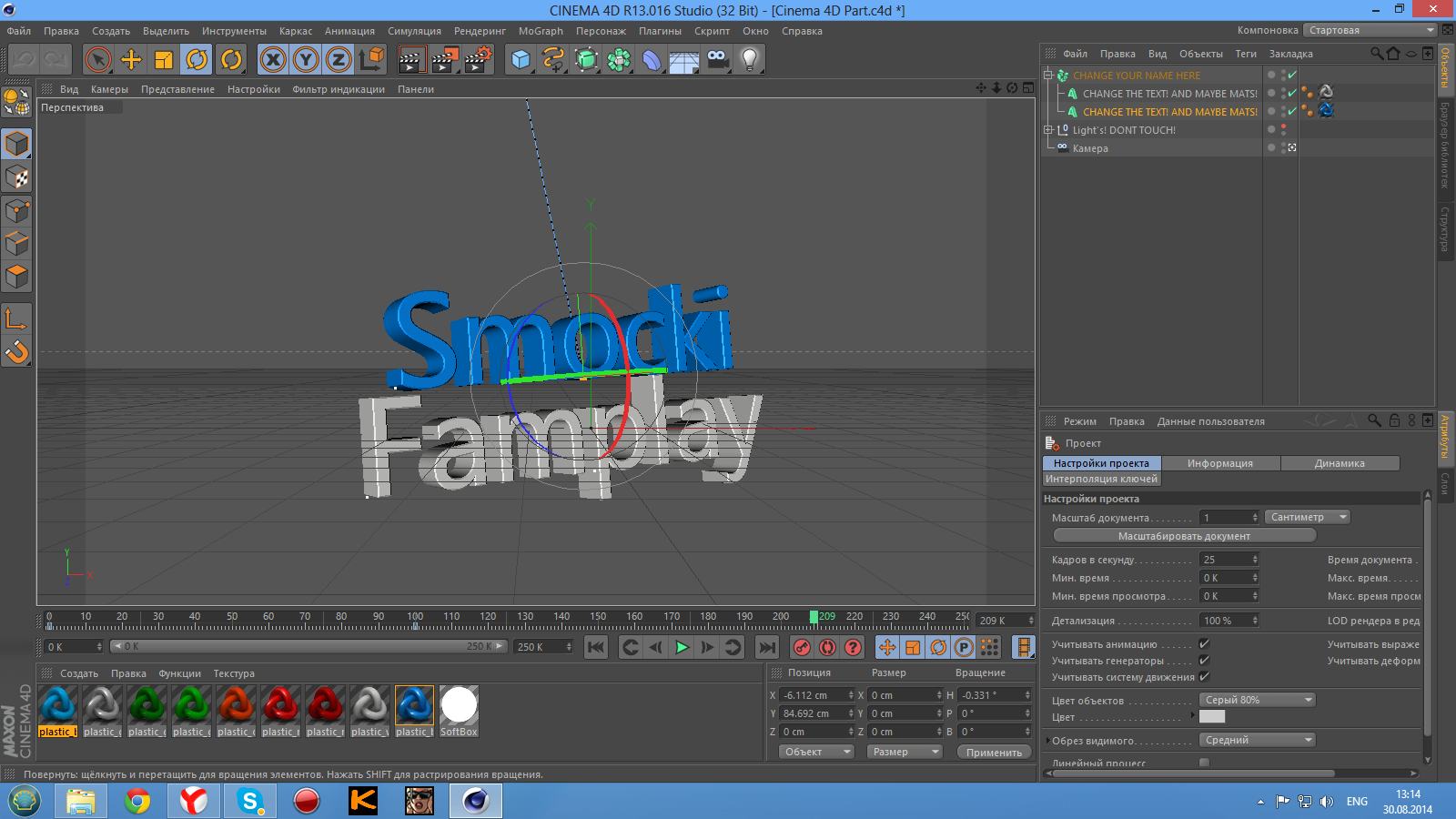The width and height of the screenshot is (1456, 819).
Task: Expand the Light's DONT TOUCH group
Action: coord(1048,130)
